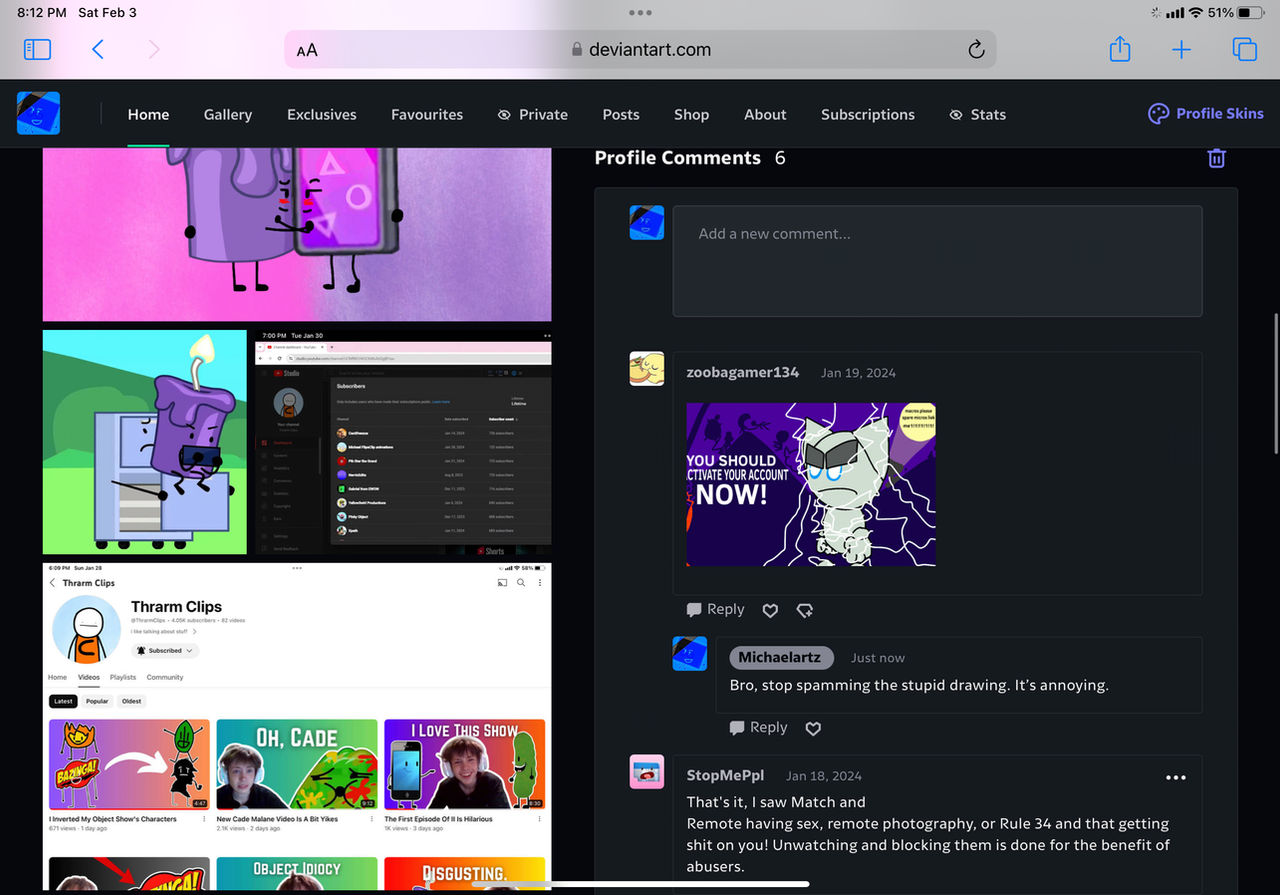The height and width of the screenshot is (895, 1280).
Task: Open the AA page format menu
Action: point(307,50)
